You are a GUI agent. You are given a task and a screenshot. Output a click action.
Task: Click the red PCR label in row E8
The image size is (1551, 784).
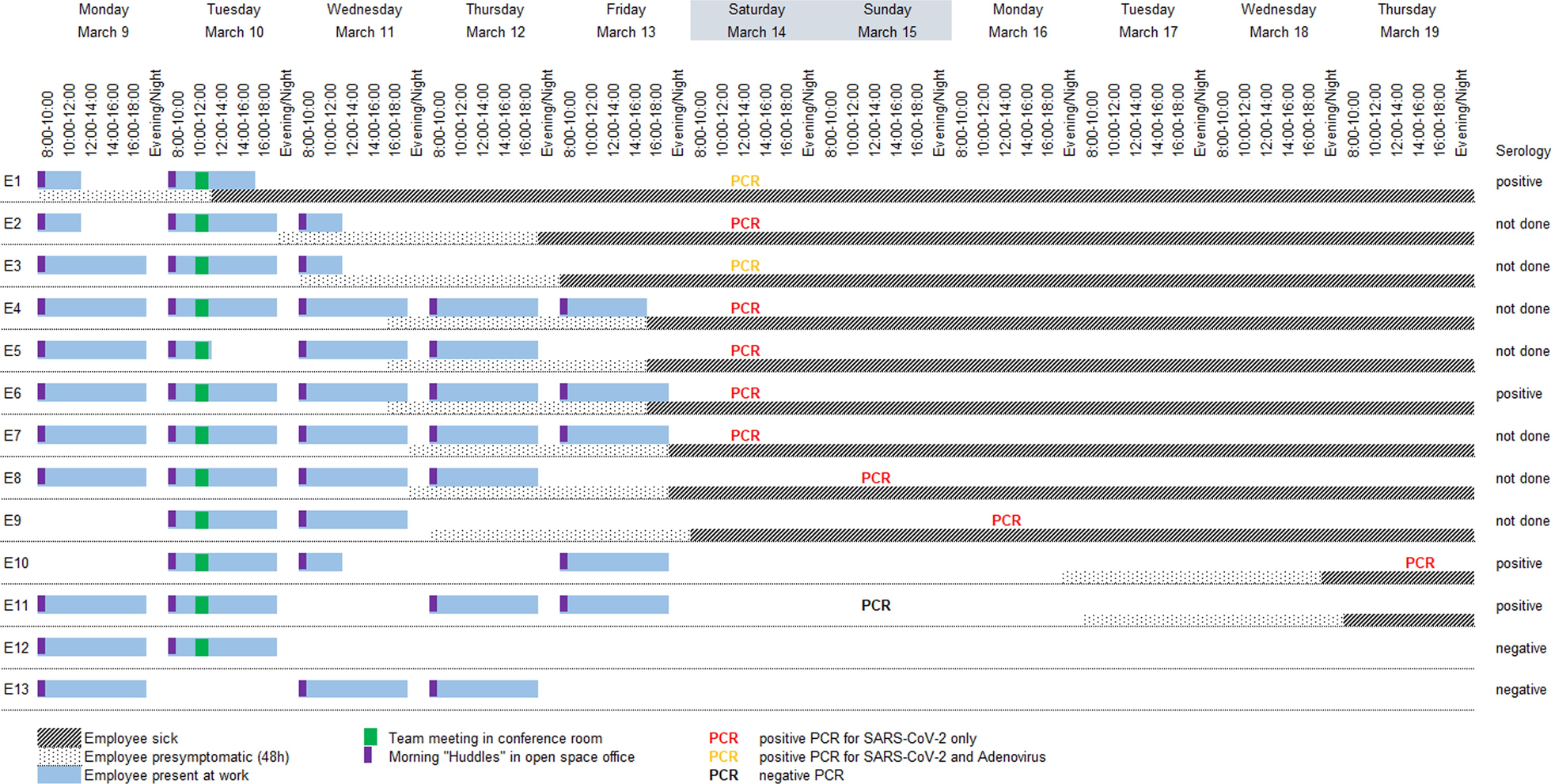(875, 478)
